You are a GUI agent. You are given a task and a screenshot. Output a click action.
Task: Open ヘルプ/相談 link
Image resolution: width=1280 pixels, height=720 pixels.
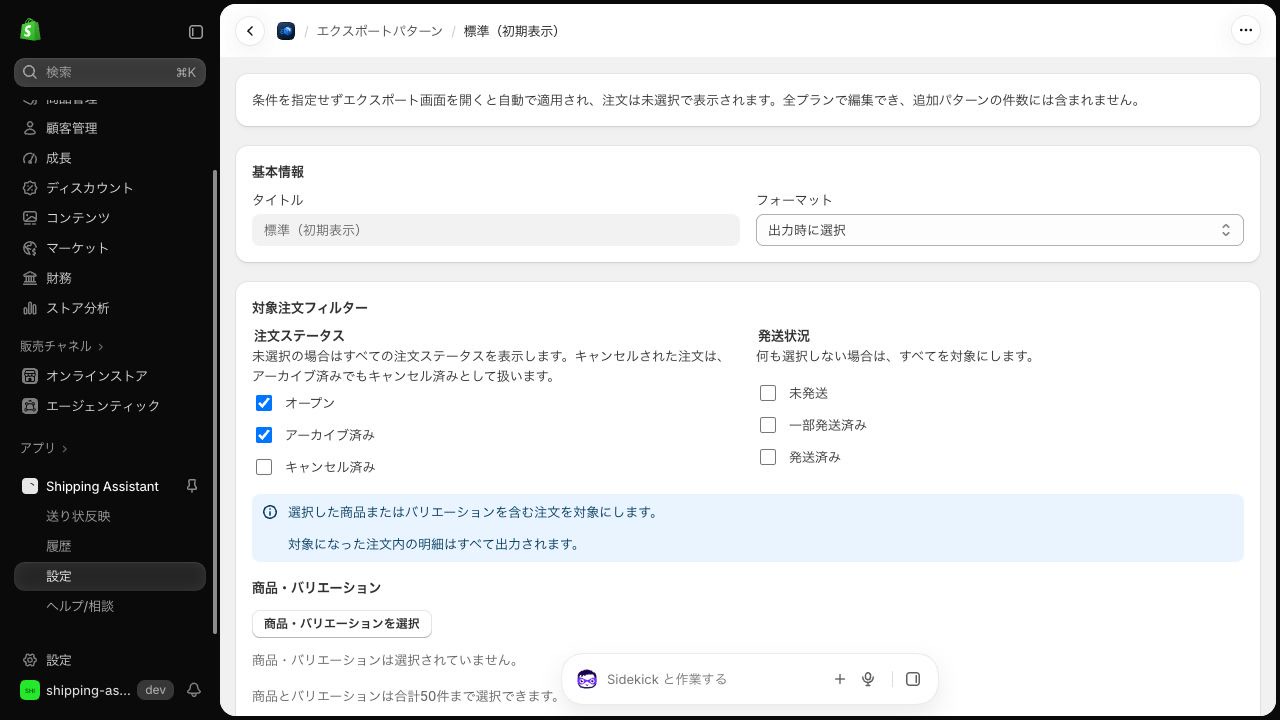tap(110, 606)
